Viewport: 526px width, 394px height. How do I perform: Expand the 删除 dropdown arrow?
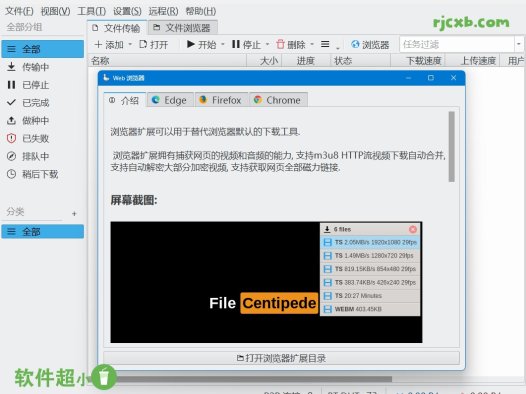pyautogui.click(x=312, y=44)
